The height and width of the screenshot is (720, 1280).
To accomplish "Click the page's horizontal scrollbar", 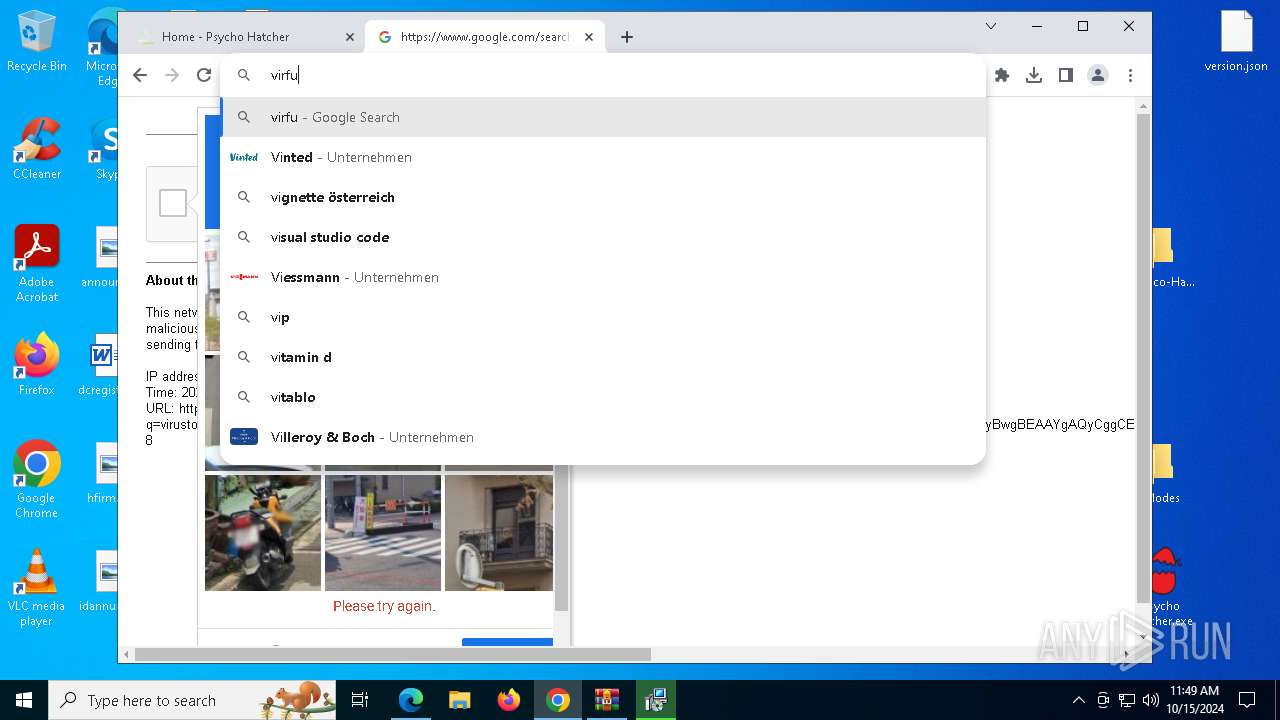I will (x=392, y=654).
